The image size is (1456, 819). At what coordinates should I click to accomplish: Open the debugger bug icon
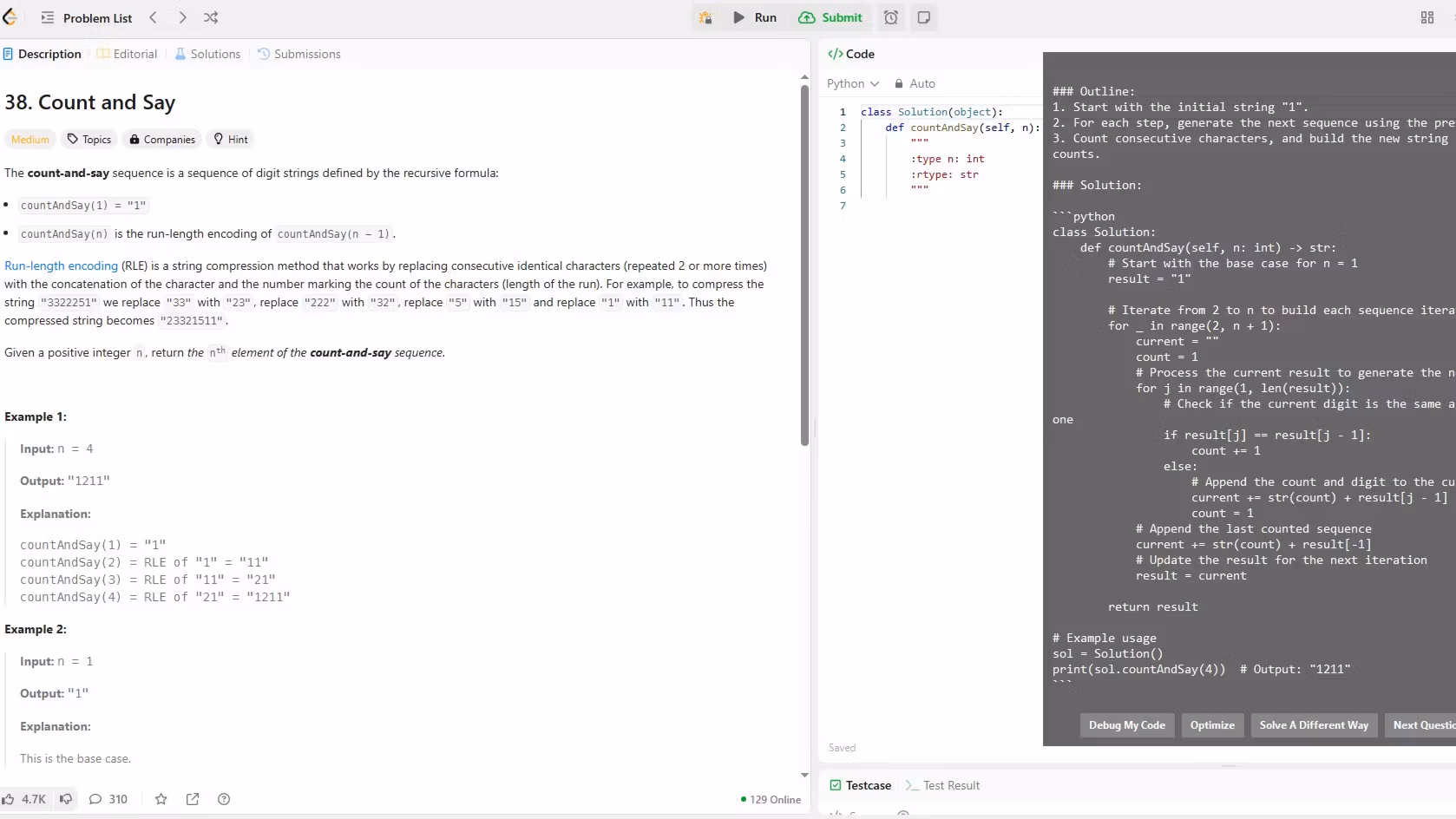click(x=705, y=17)
